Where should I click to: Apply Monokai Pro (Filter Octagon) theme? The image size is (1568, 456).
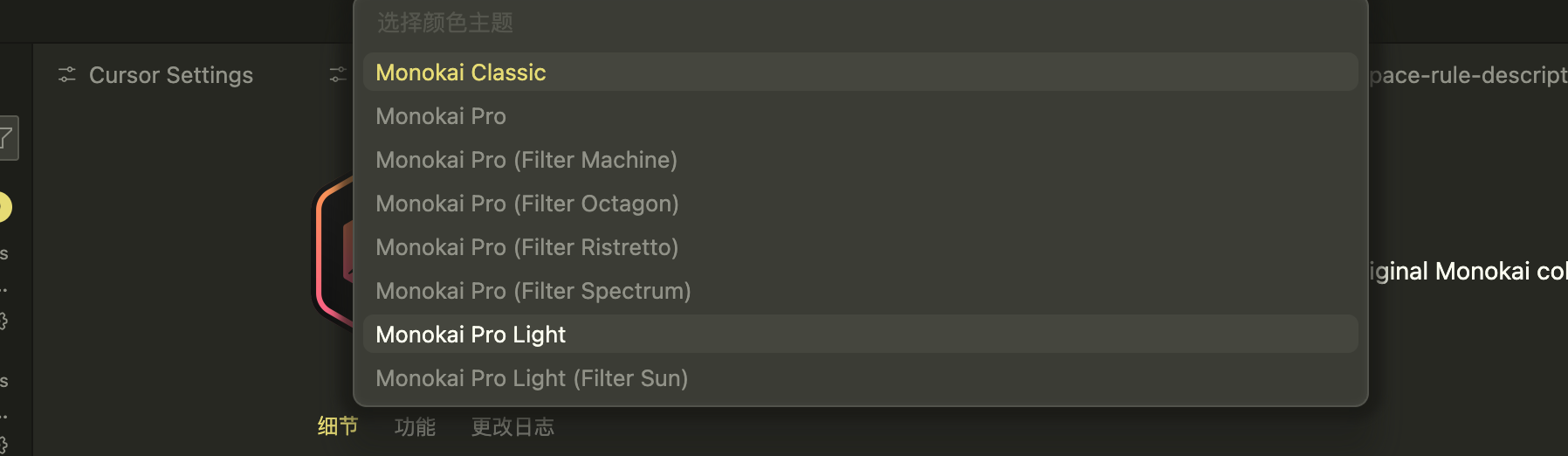click(x=527, y=204)
